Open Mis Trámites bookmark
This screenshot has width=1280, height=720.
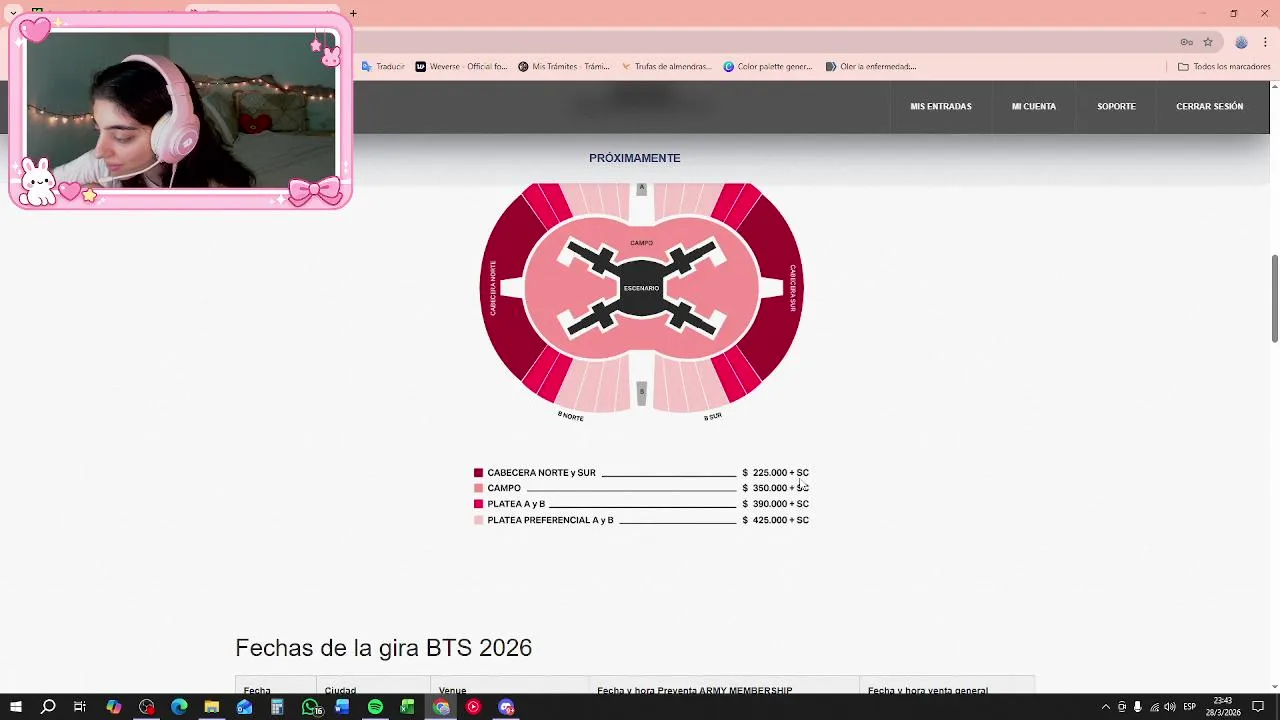pos(564,67)
